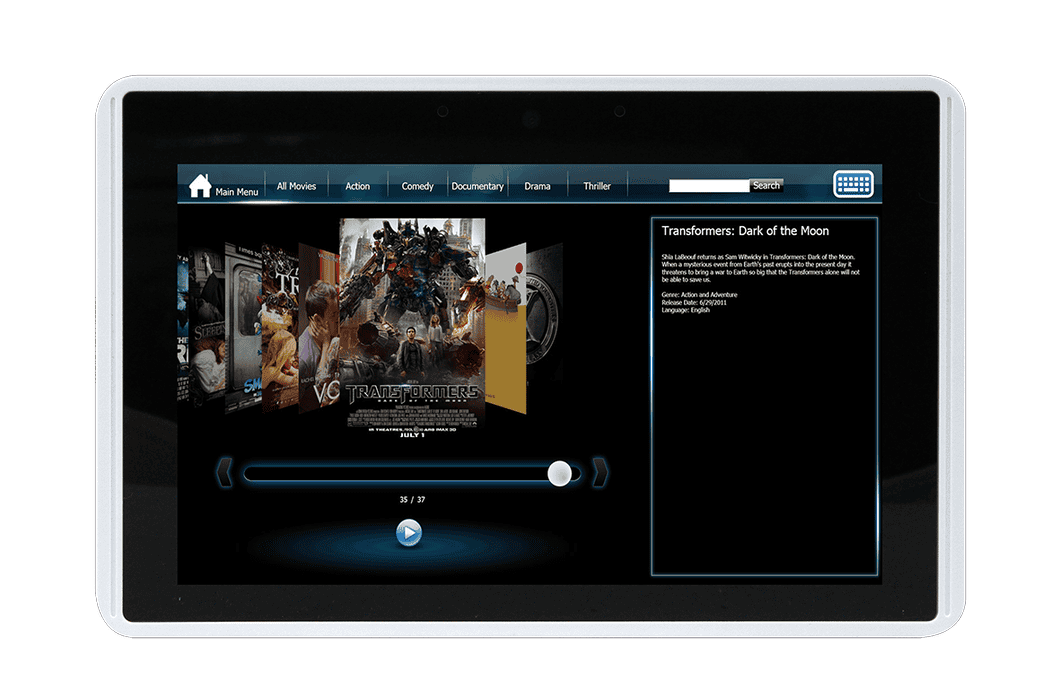The image size is (1050, 700).
Task: Click the search text input field
Action: coord(708,185)
